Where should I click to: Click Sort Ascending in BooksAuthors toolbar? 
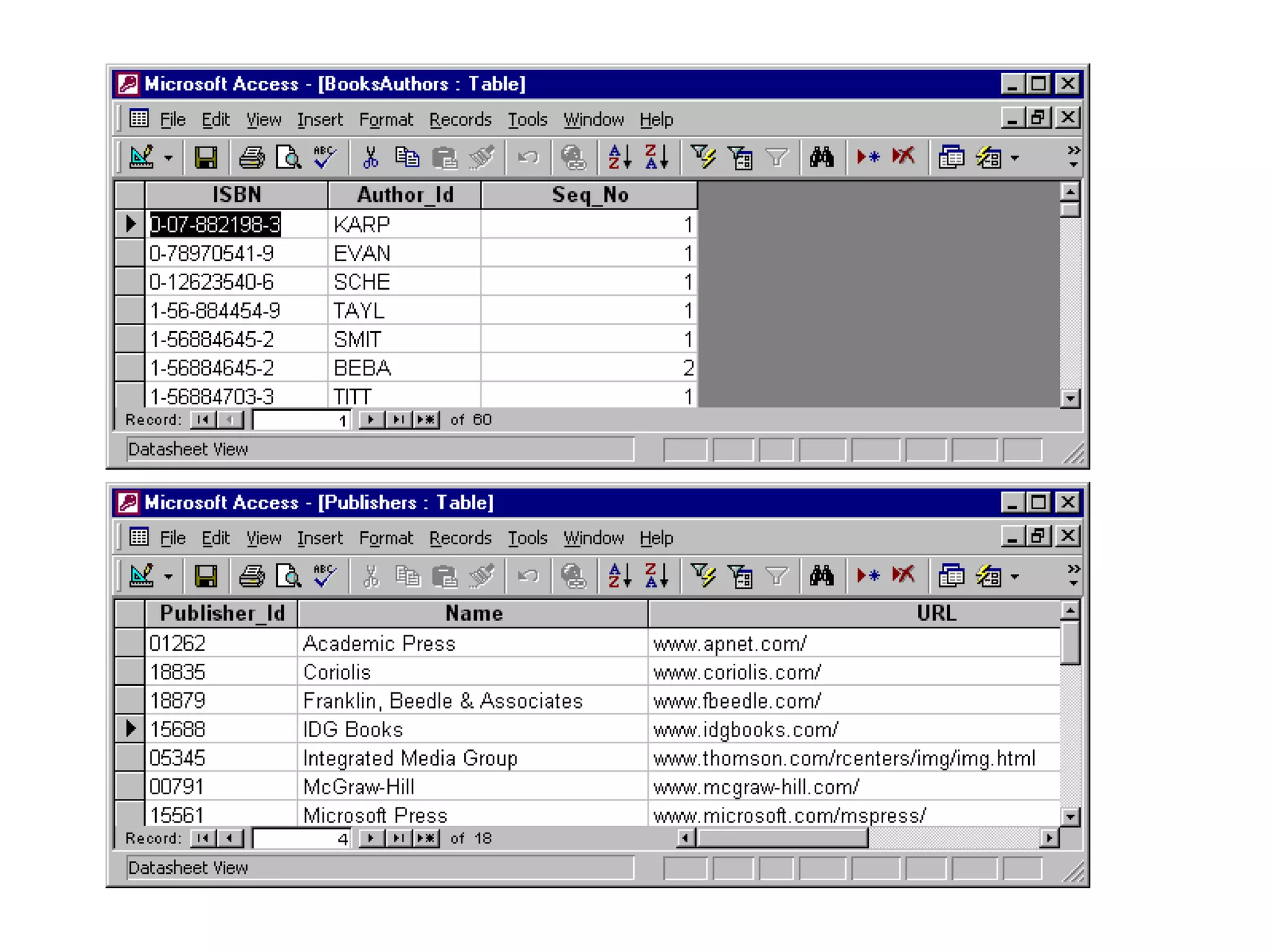pyautogui.click(x=619, y=157)
